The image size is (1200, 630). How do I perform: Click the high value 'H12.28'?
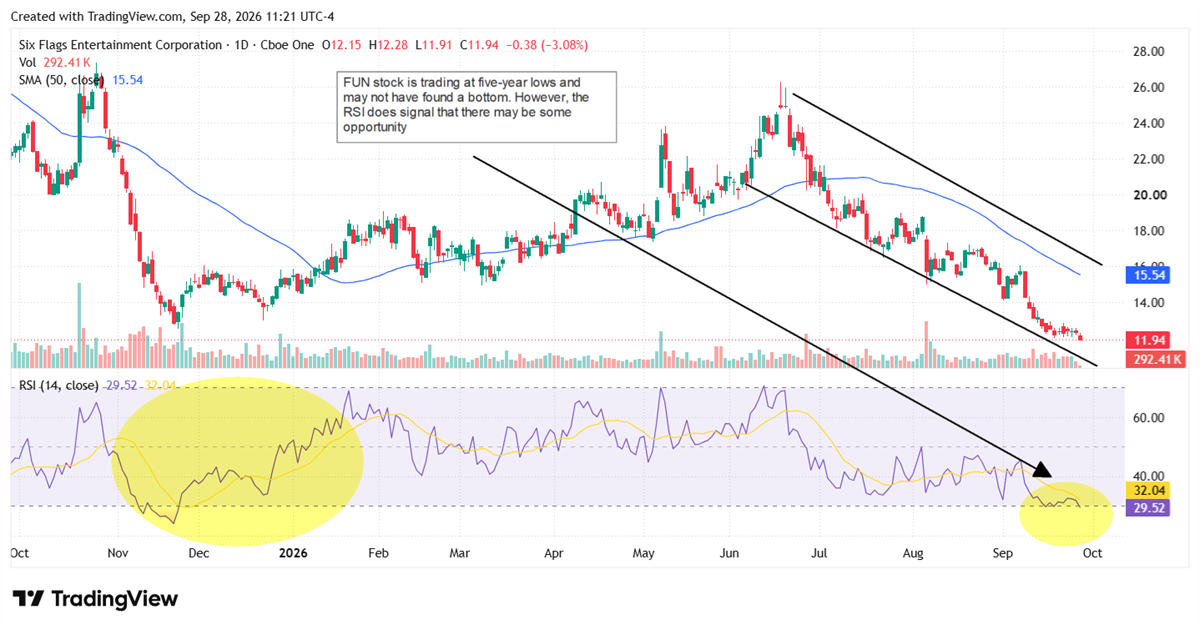point(389,45)
